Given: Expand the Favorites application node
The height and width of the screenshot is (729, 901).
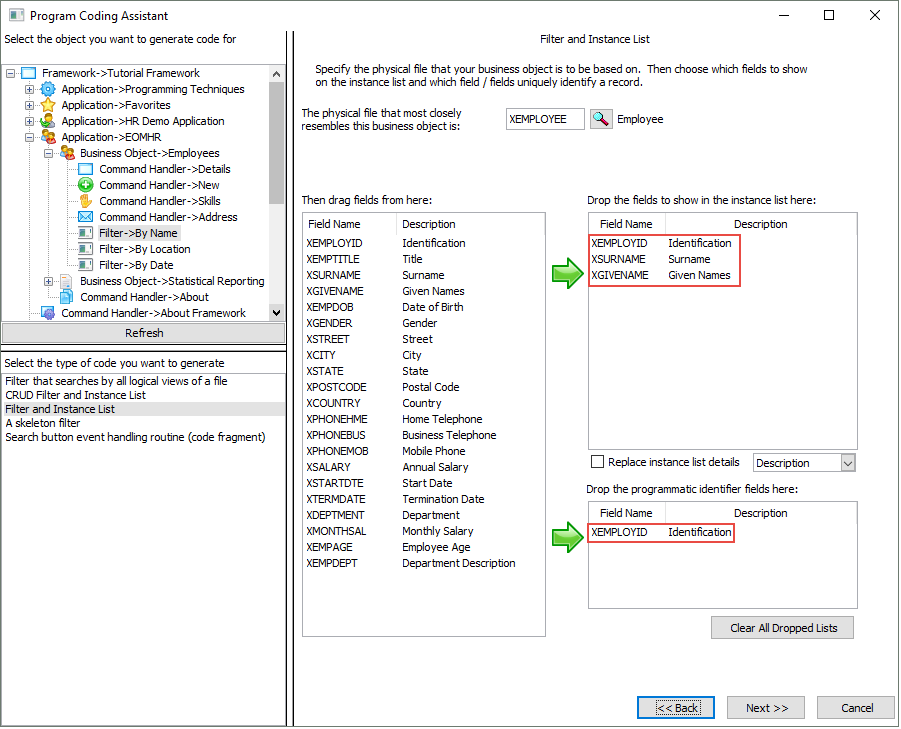Looking at the screenshot, I should pyautogui.click(x=29, y=105).
